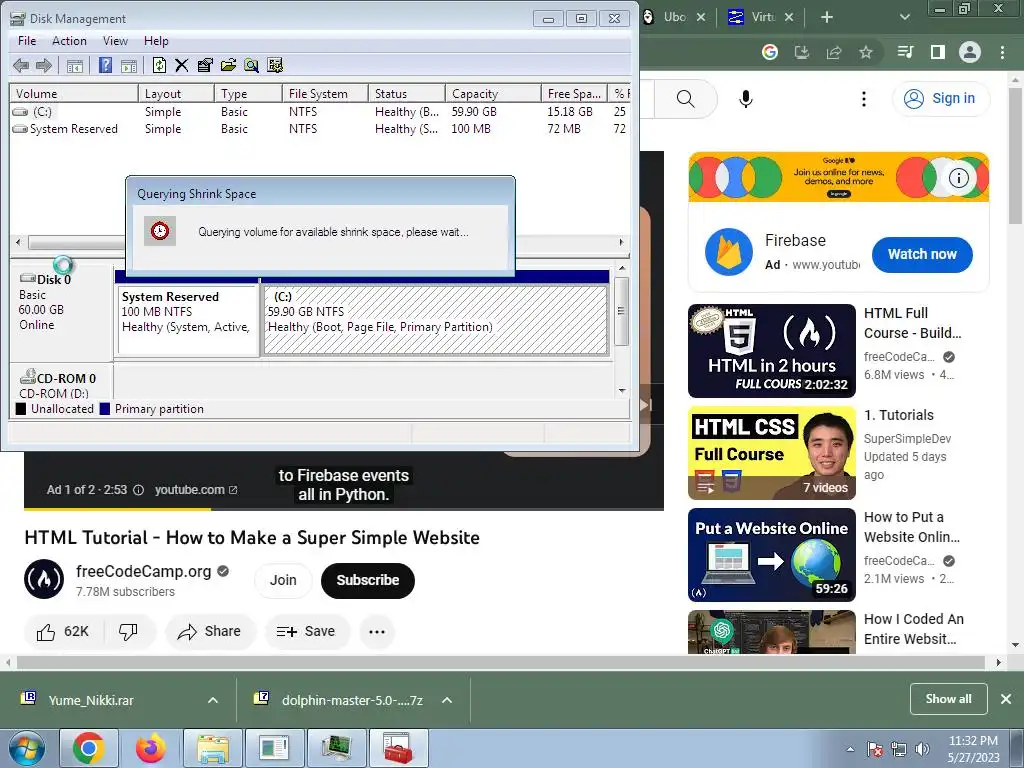Click the Delete X toolbar icon
Screen dimensions: 1024x768
coord(182,65)
